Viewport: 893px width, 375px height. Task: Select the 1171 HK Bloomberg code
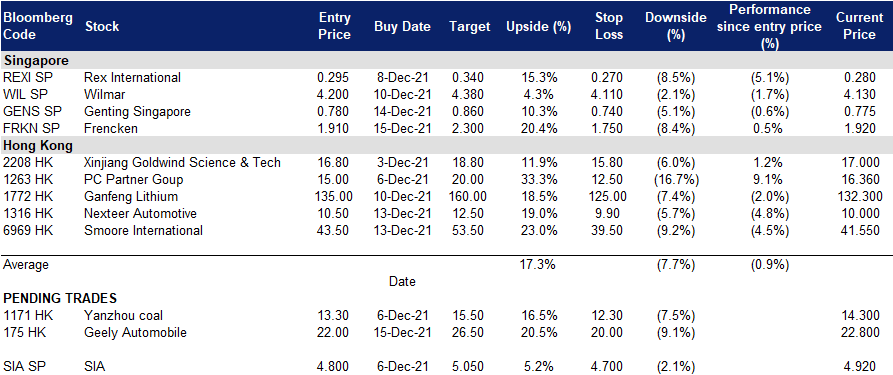click(x=26, y=315)
